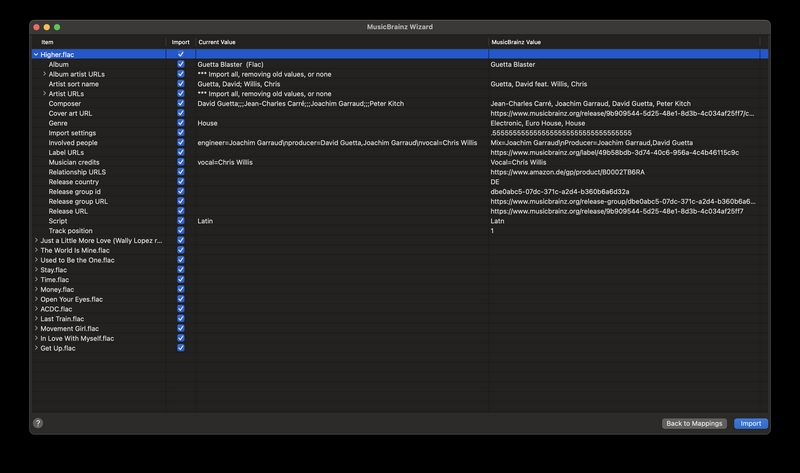Viewport: 800px width, 473px height.
Task: Toggle Track position import checkbox
Action: click(x=181, y=230)
